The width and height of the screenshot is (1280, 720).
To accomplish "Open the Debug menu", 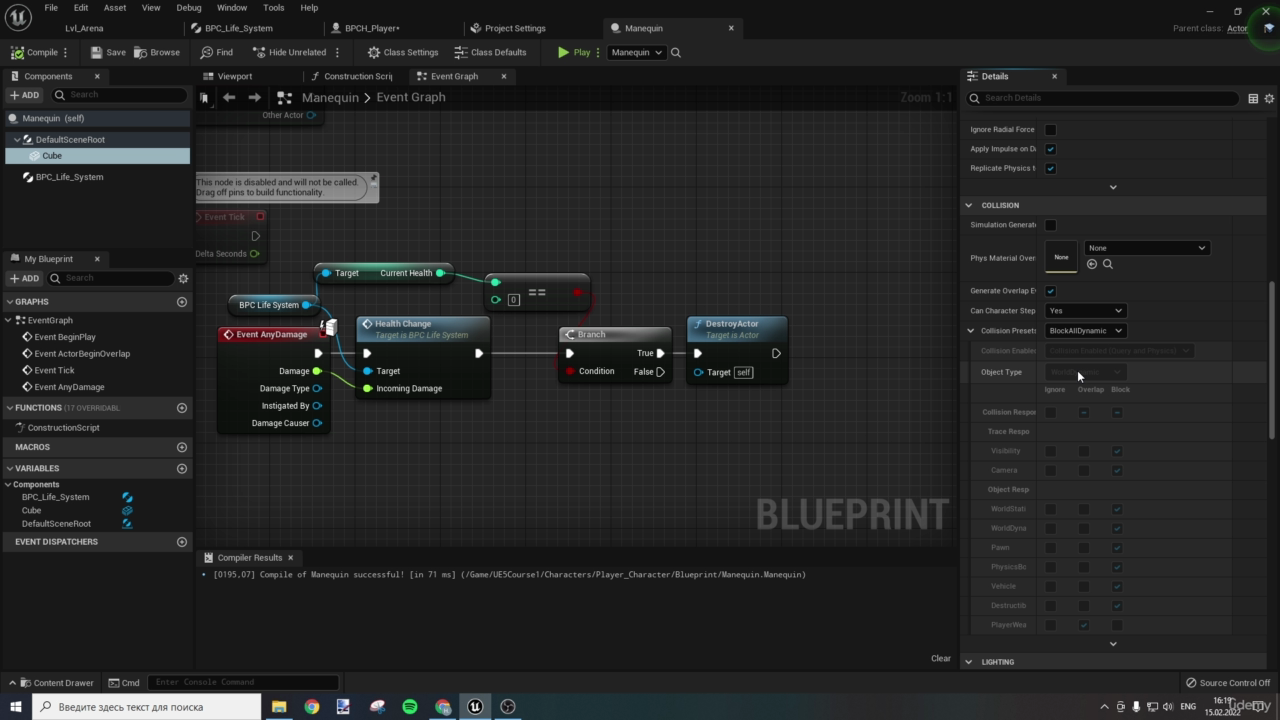I will [189, 7].
